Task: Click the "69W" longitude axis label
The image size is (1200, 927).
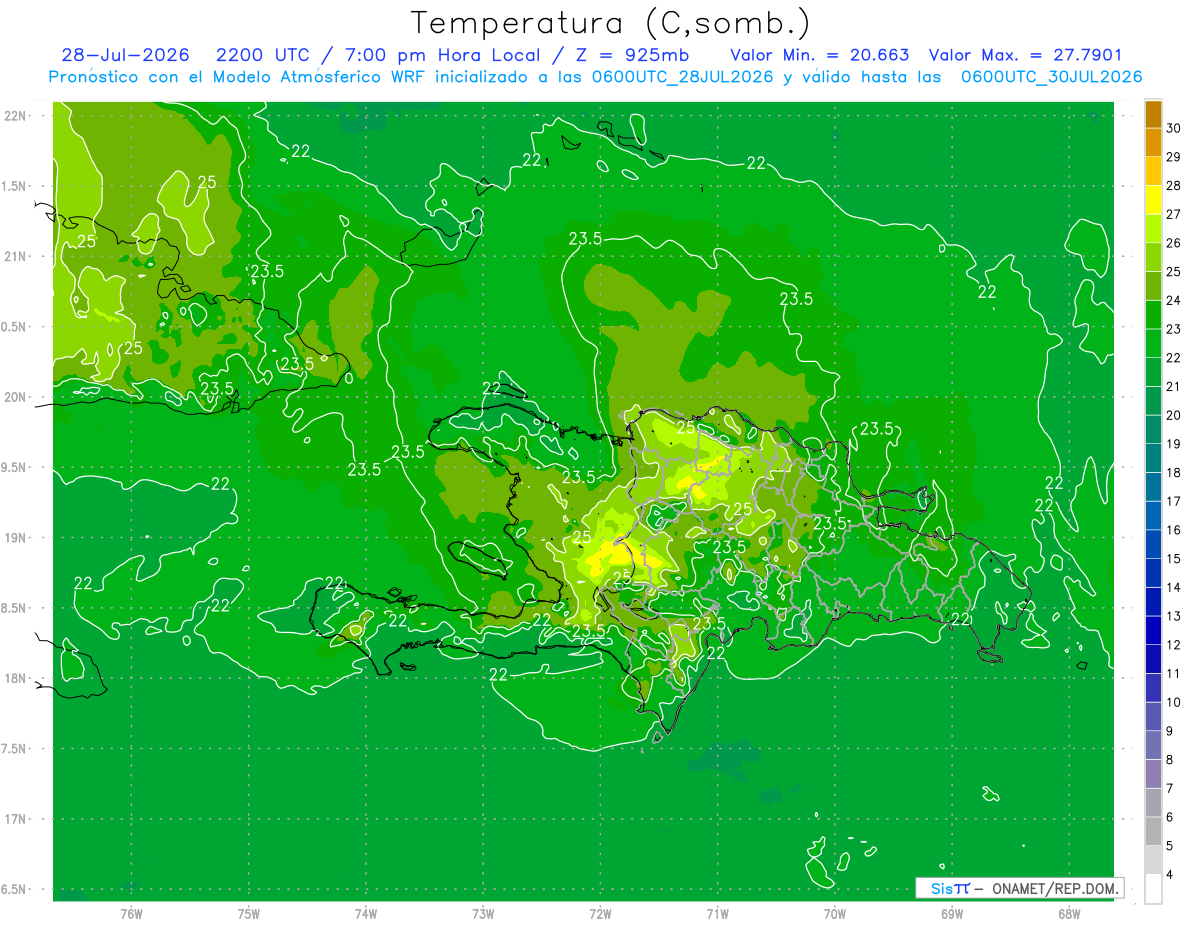Action: pos(951,914)
